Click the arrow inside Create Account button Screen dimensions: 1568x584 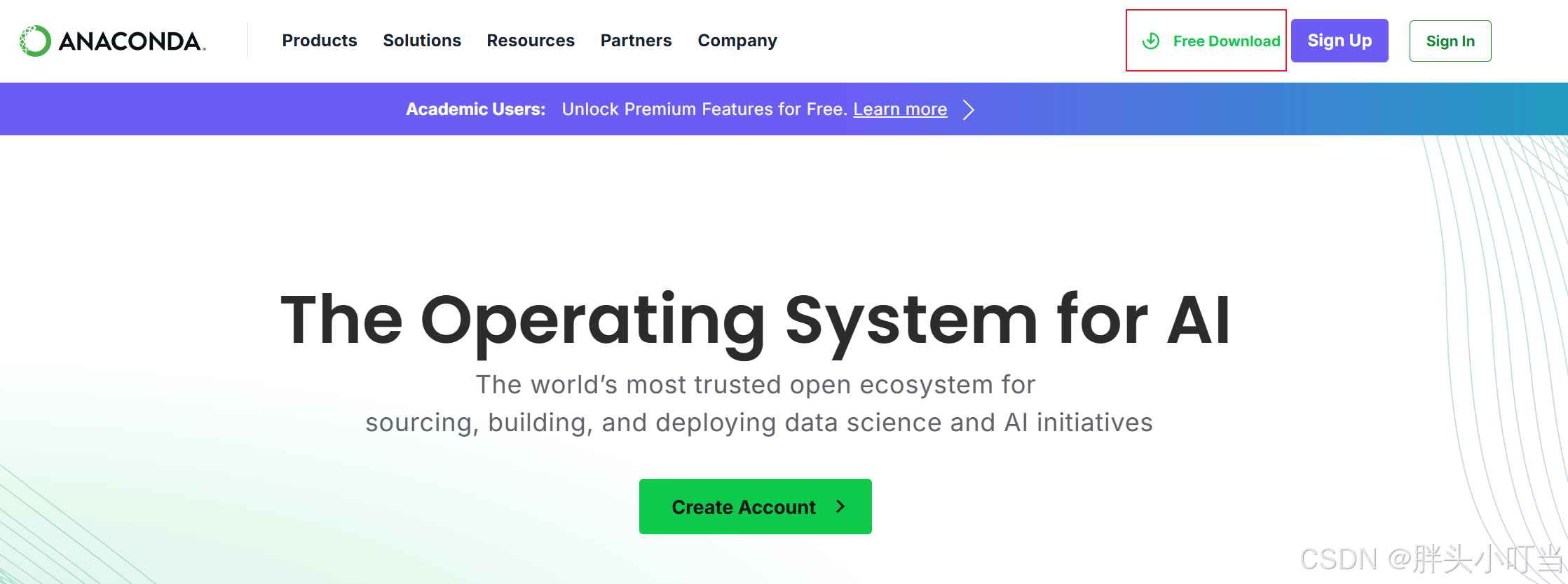coord(840,506)
